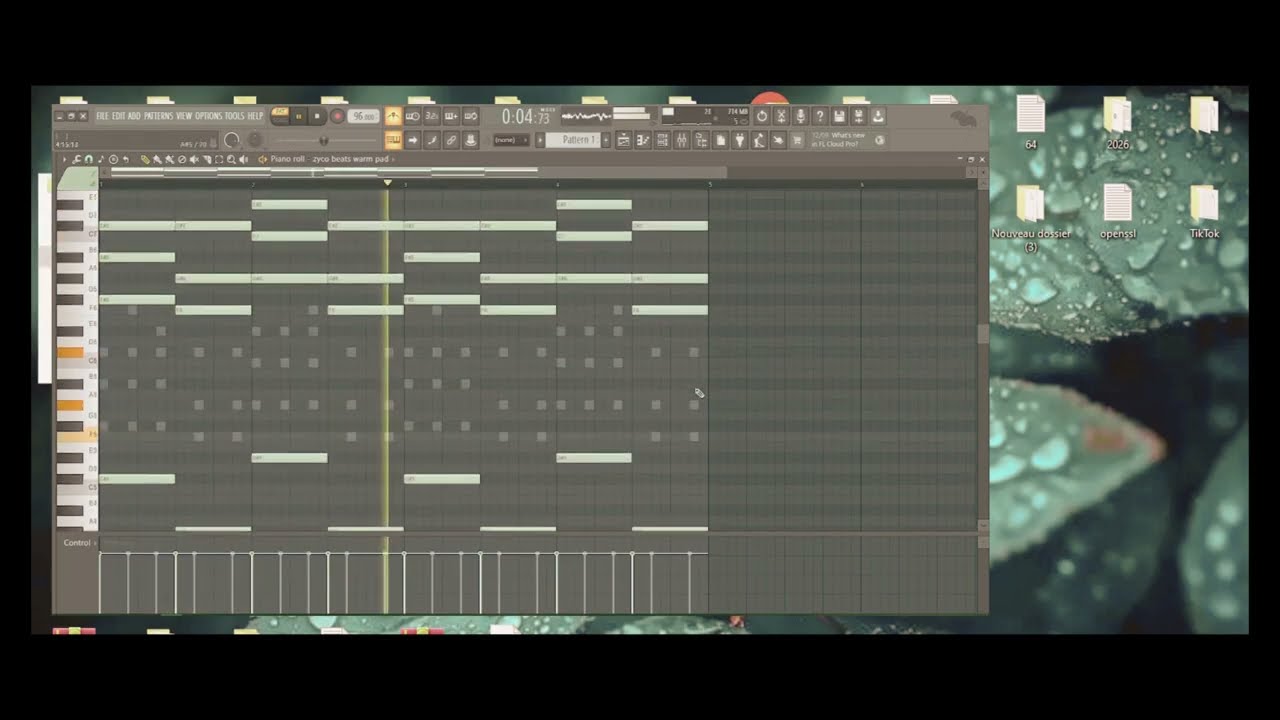Expand target channel arrow after warm pad title
This screenshot has height=720, width=1280.
point(393,159)
